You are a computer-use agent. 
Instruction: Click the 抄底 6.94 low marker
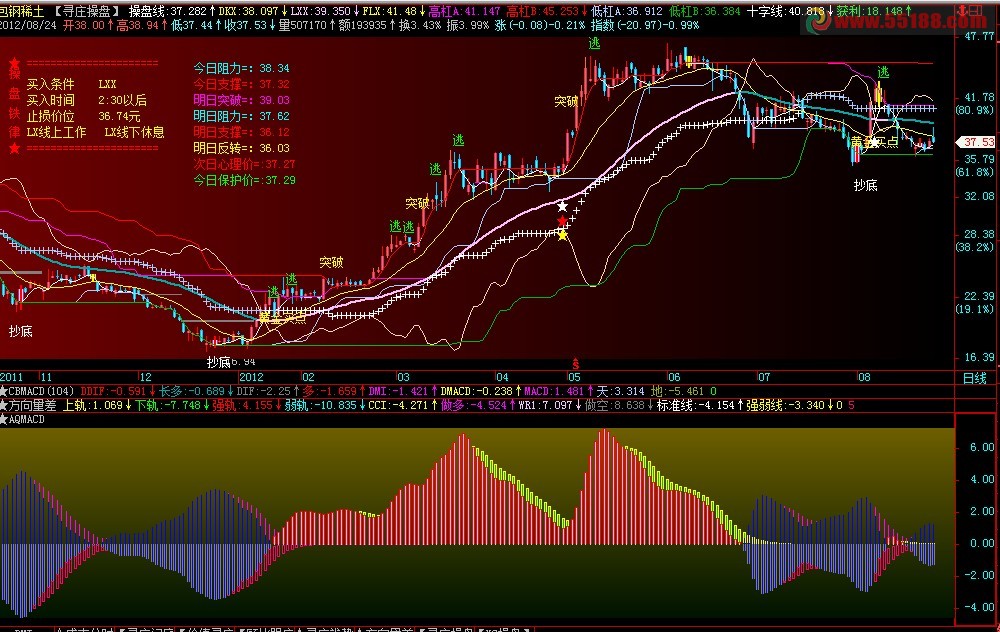[x=231, y=362]
